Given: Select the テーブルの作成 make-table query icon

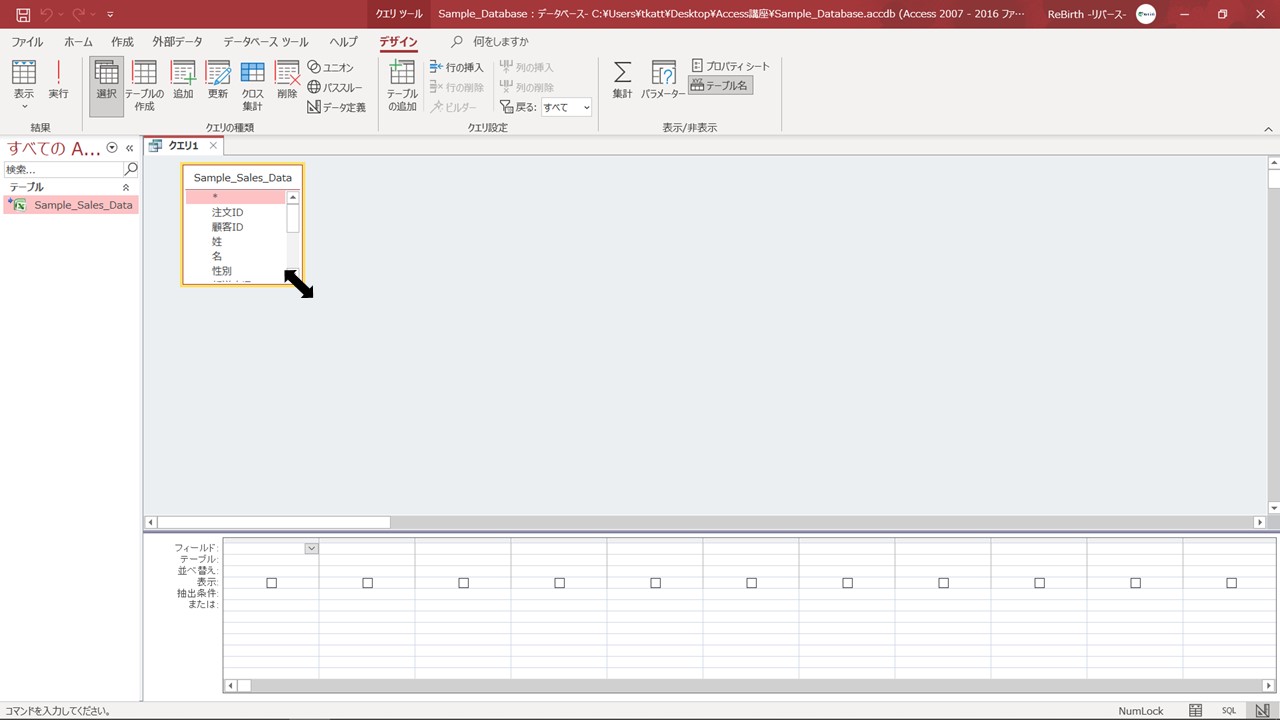Looking at the screenshot, I should (144, 84).
